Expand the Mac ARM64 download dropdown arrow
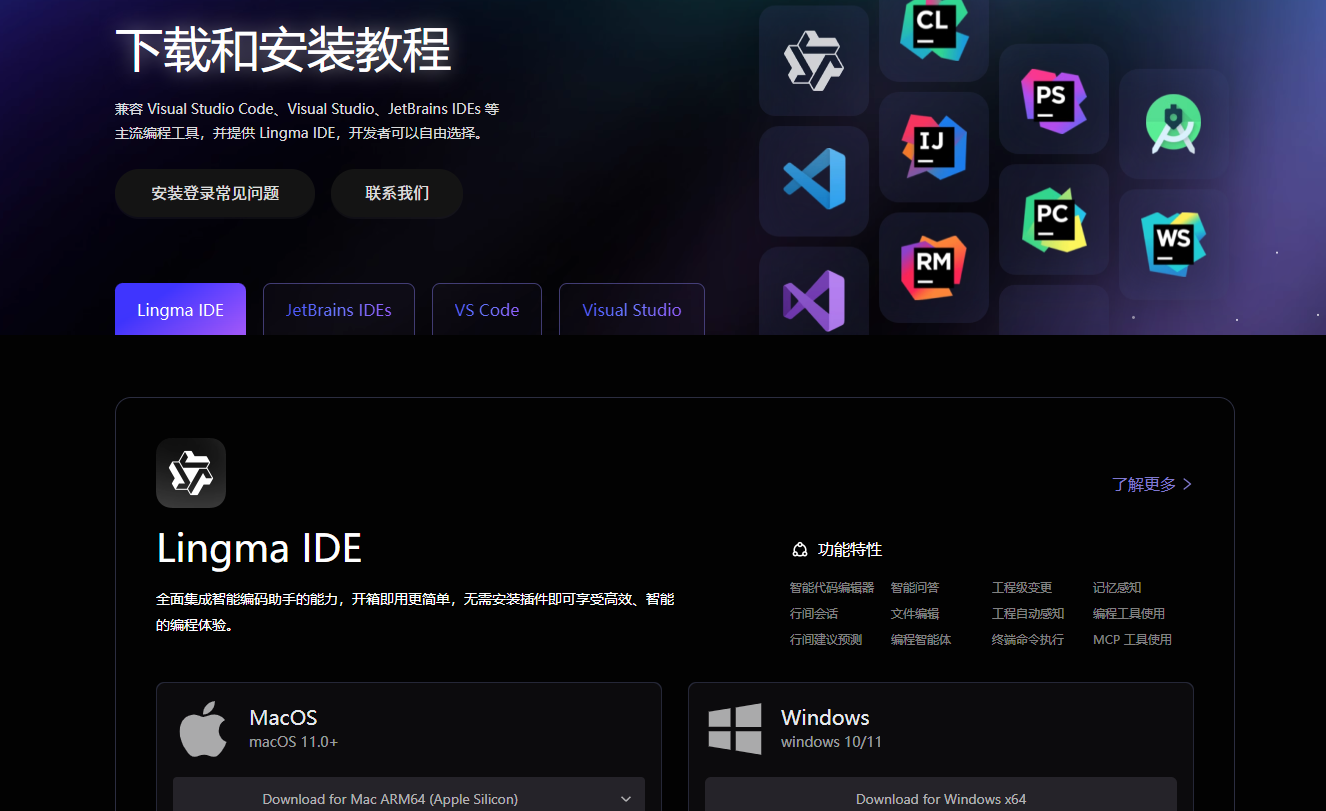 pos(626,799)
